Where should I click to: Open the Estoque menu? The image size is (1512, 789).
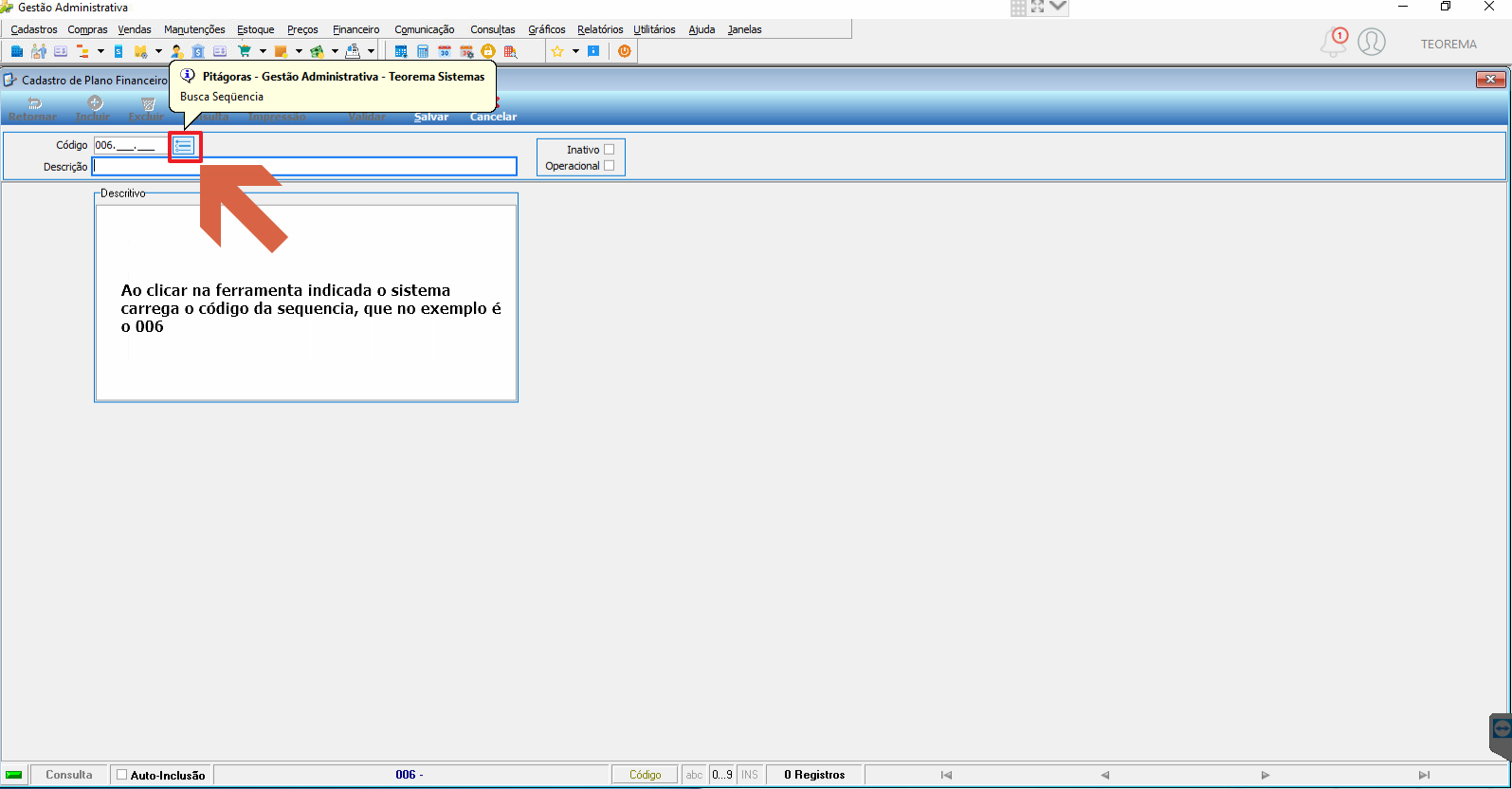pos(256,29)
